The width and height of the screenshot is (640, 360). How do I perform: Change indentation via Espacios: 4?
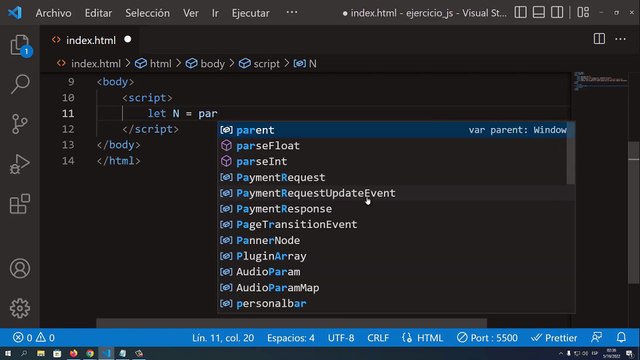[291, 338]
